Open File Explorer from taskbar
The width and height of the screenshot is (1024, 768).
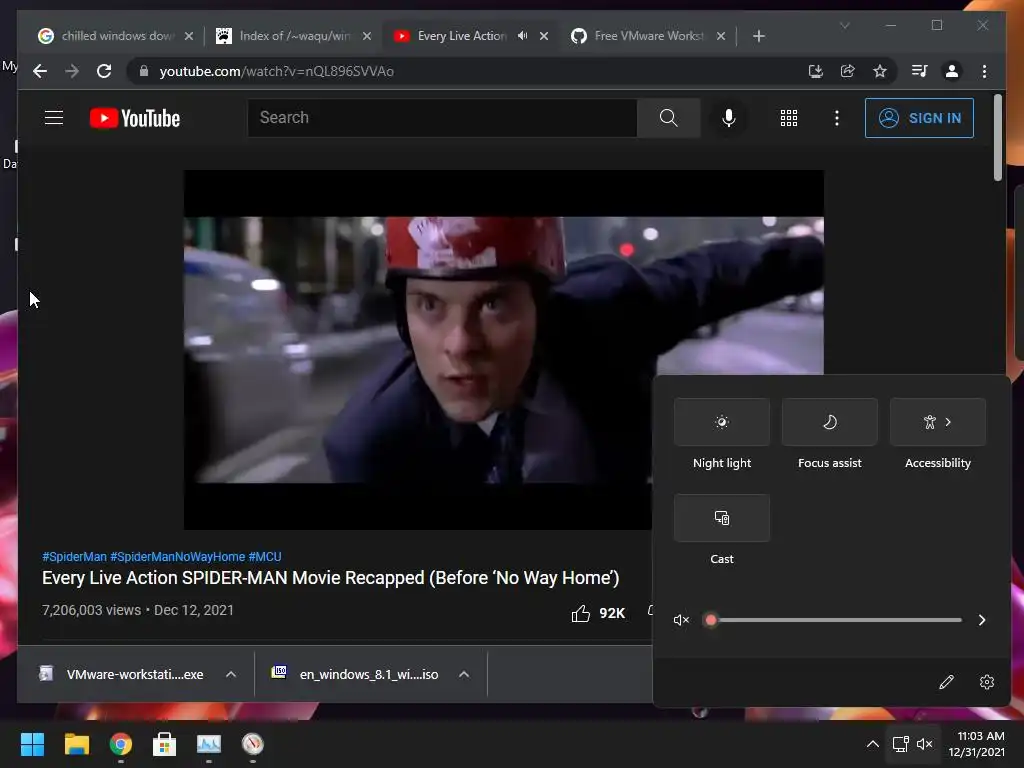tap(76, 744)
